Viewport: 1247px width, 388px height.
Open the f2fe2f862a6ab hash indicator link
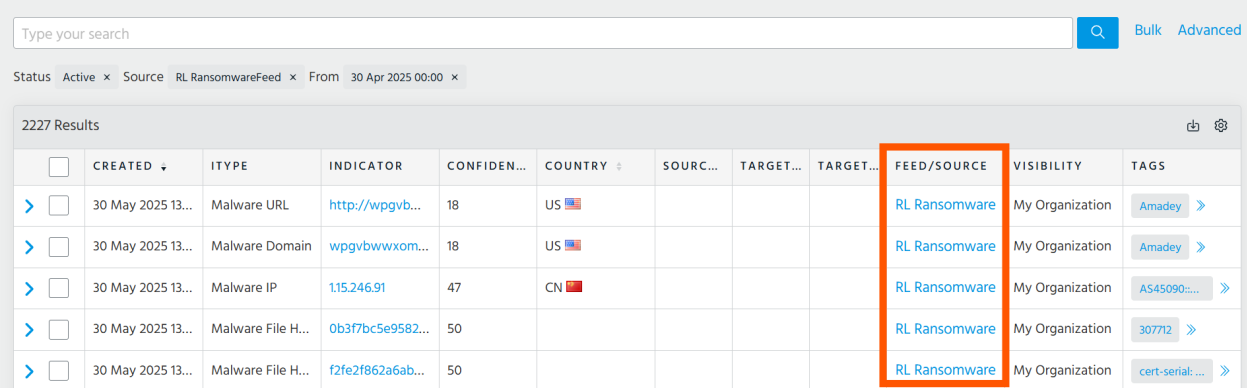378,370
